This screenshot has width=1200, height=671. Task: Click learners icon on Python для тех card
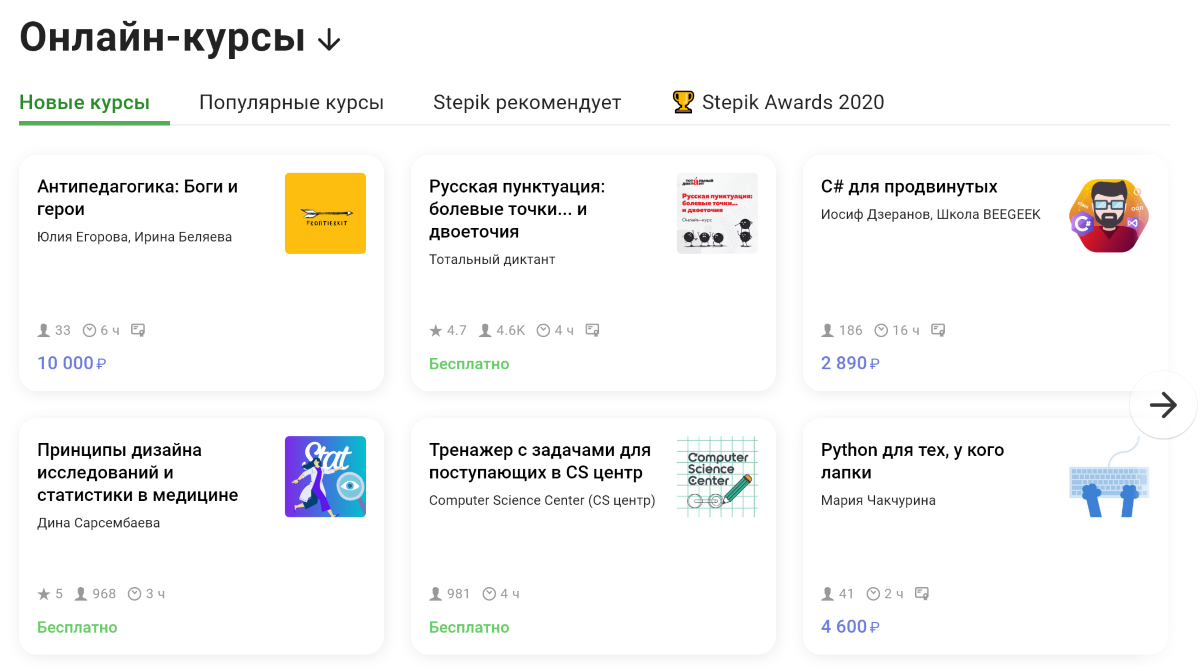[827, 593]
